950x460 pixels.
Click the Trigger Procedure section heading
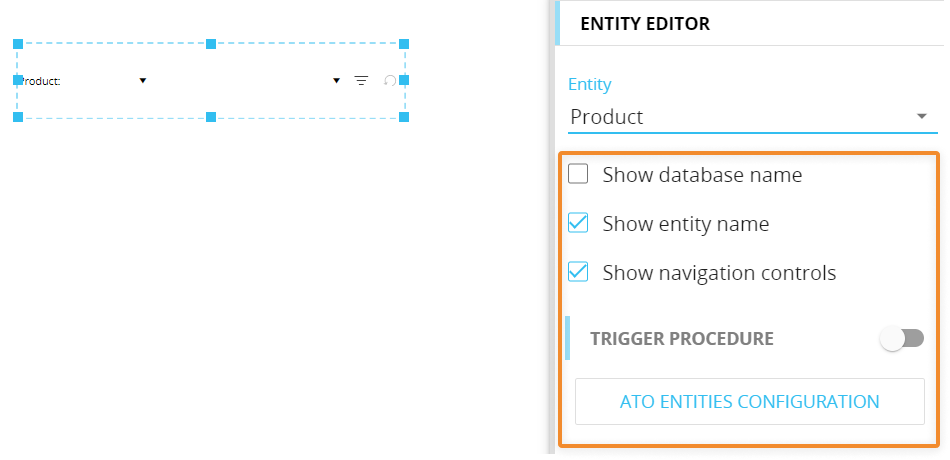[682, 339]
